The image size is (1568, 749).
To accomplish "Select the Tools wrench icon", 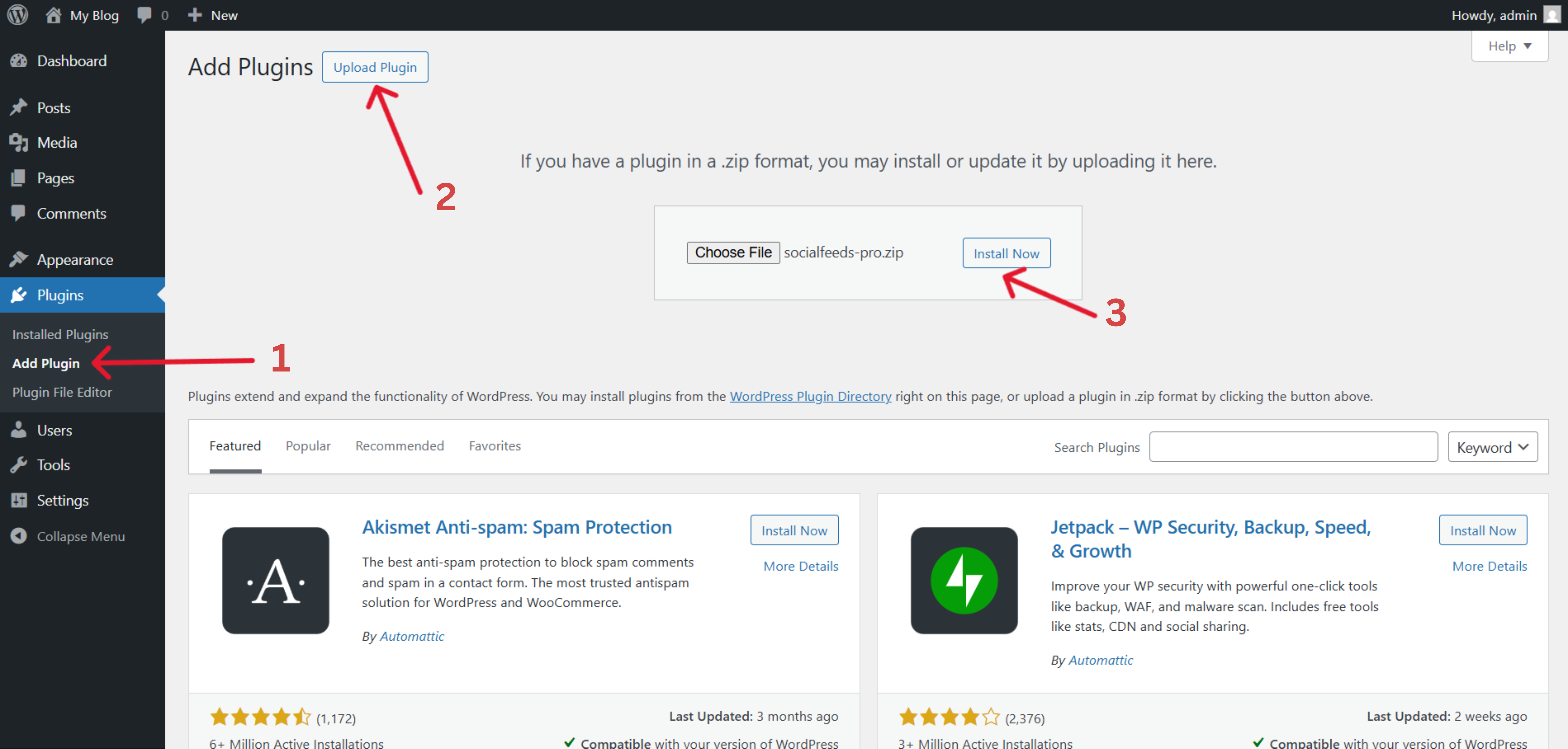I will click(x=19, y=464).
